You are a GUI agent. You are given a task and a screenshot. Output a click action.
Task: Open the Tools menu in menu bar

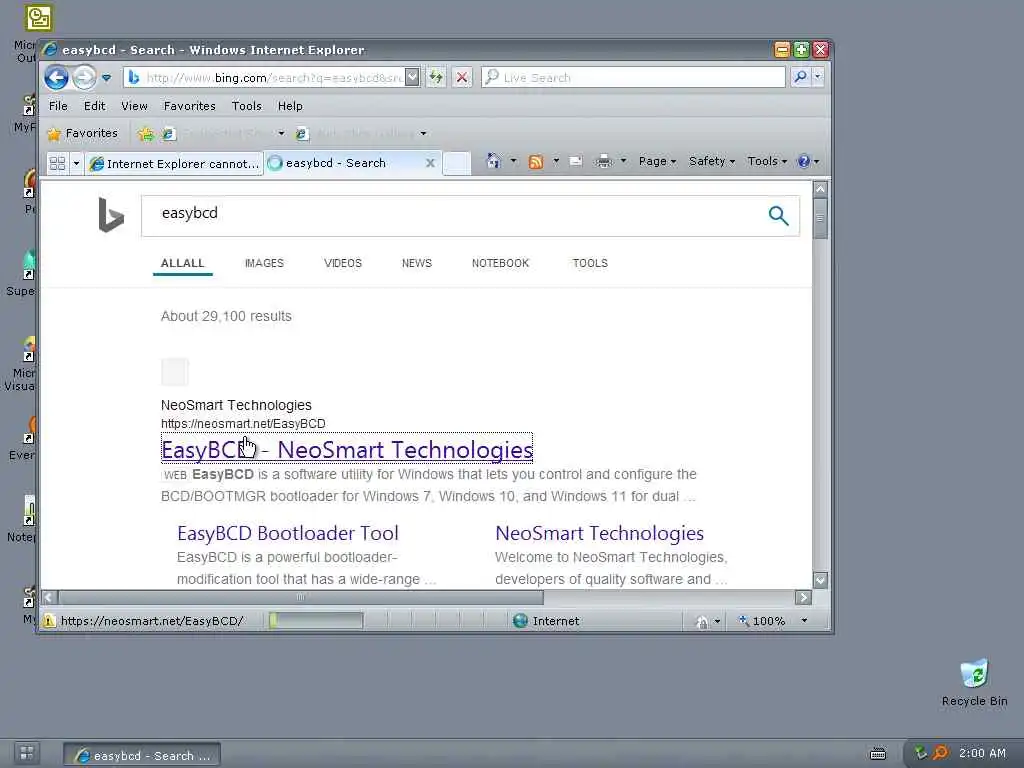coord(246,106)
